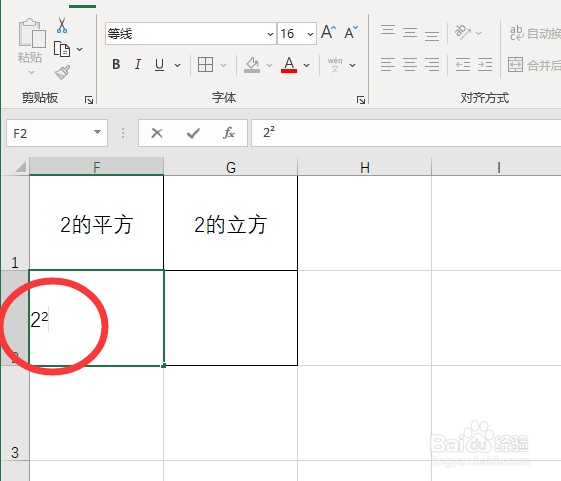Image resolution: width=561 pixels, height=481 pixels.
Task: Align text to the right
Action: click(x=432, y=65)
